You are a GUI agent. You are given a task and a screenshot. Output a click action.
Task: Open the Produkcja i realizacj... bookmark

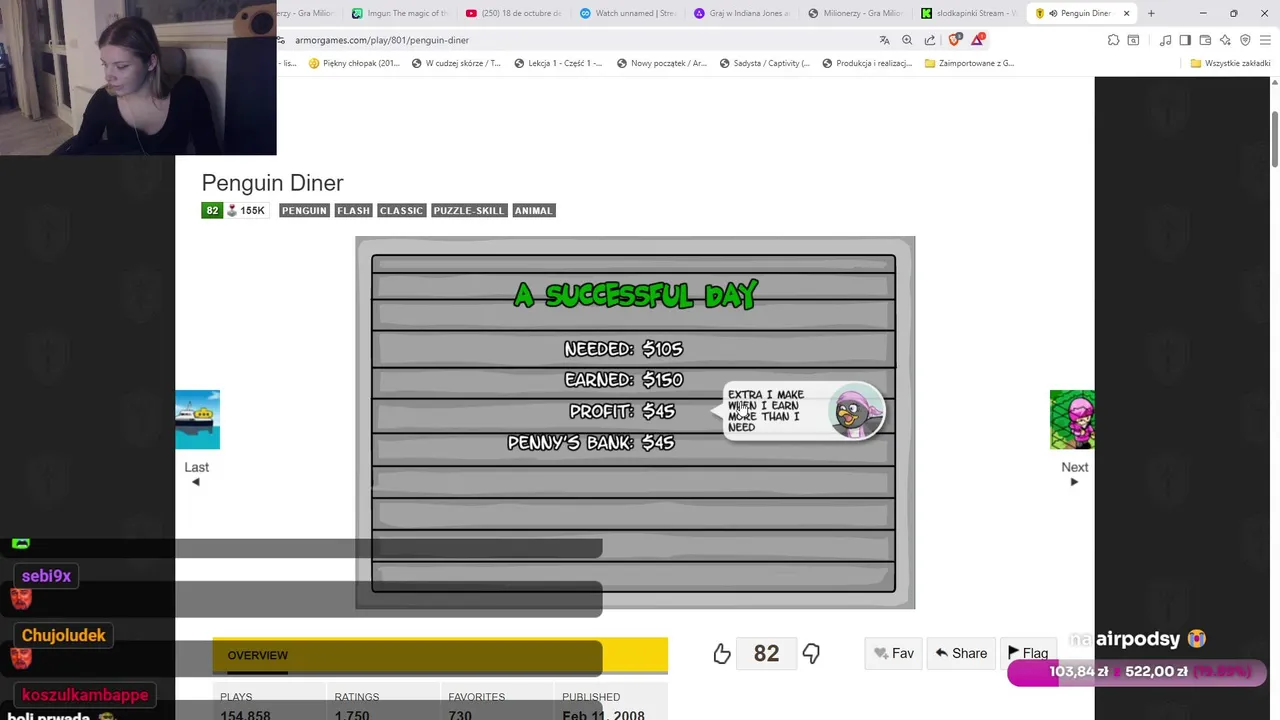click(867, 63)
